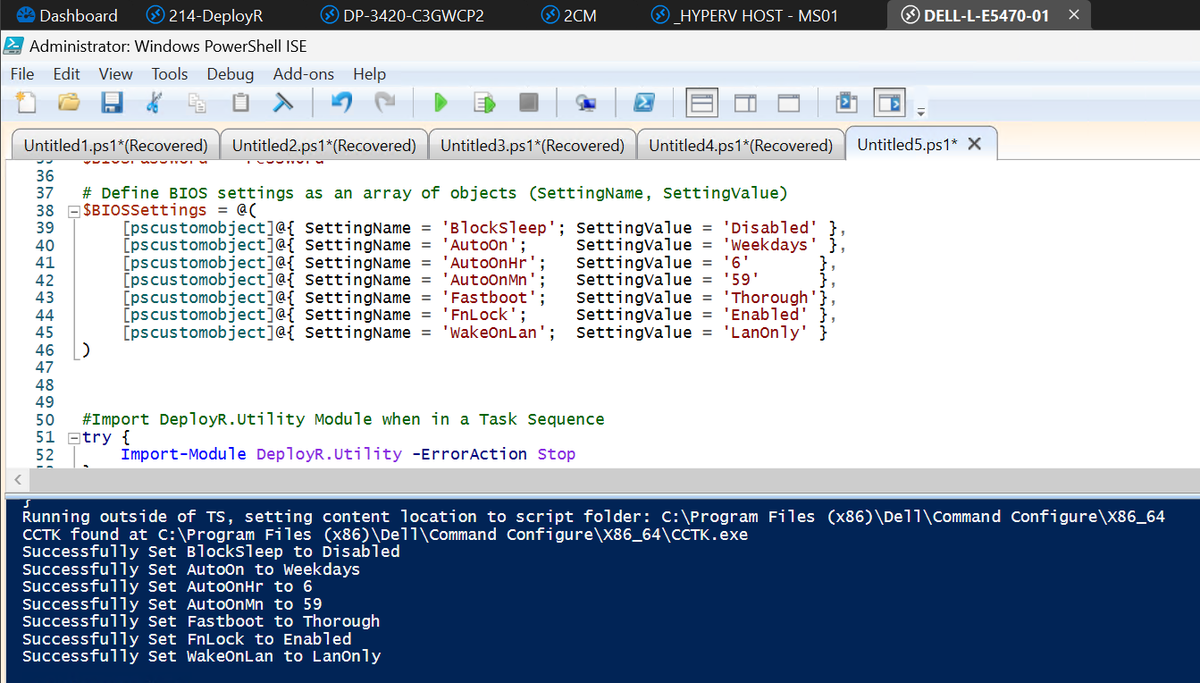The width and height of the screenshot is (1200, 683).
Task: Click the Paste clipboard icon
Action: (241, 102)
